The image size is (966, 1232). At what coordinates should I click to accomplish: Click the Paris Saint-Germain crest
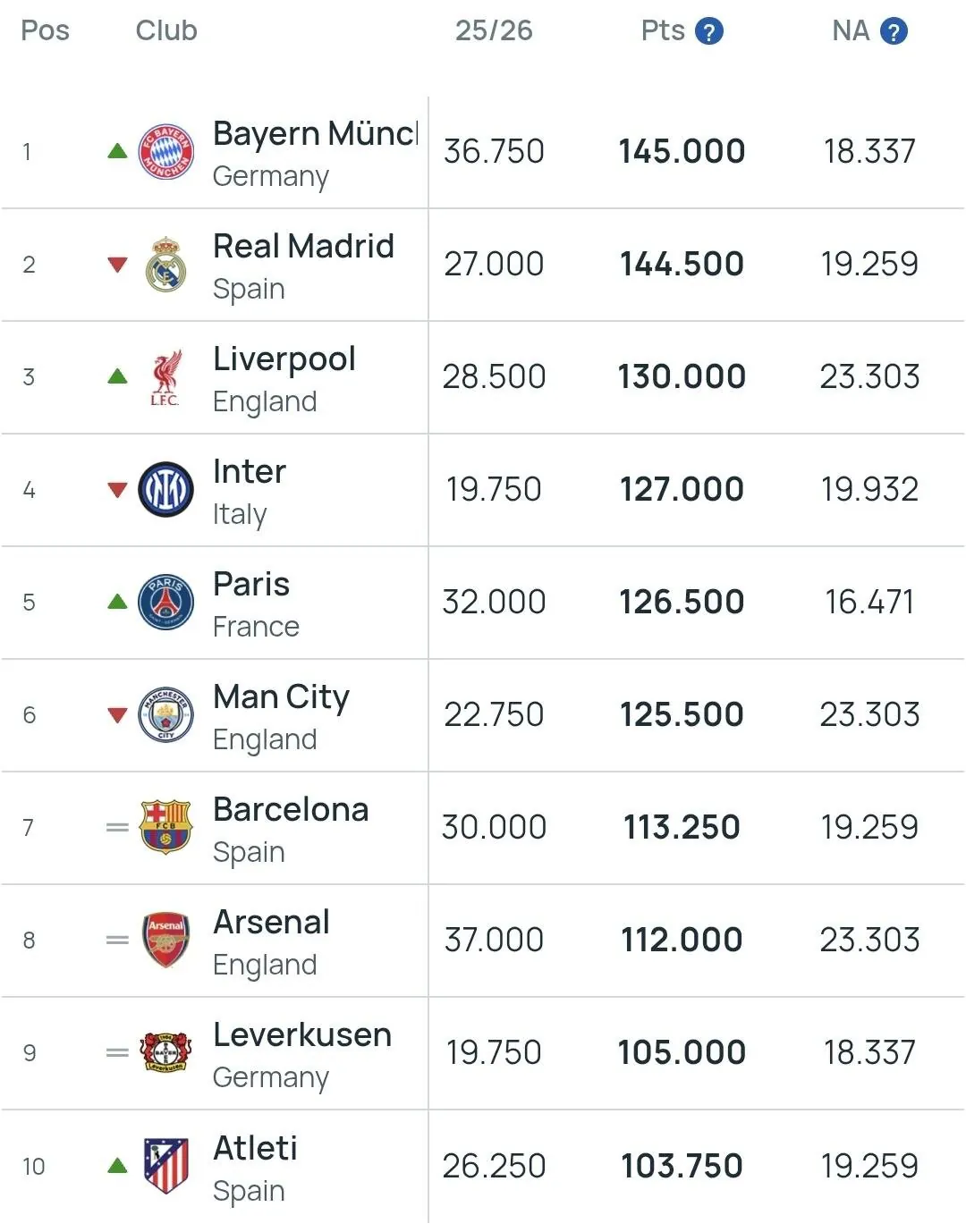(x=166, y=603)
